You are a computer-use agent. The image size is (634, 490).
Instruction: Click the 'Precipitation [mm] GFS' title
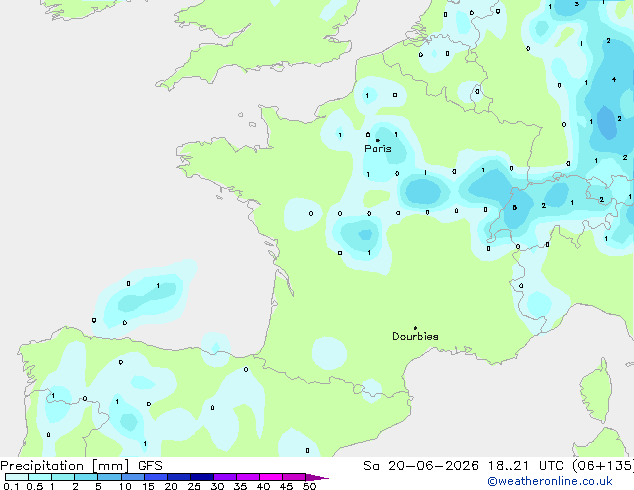tap(81, 466)
